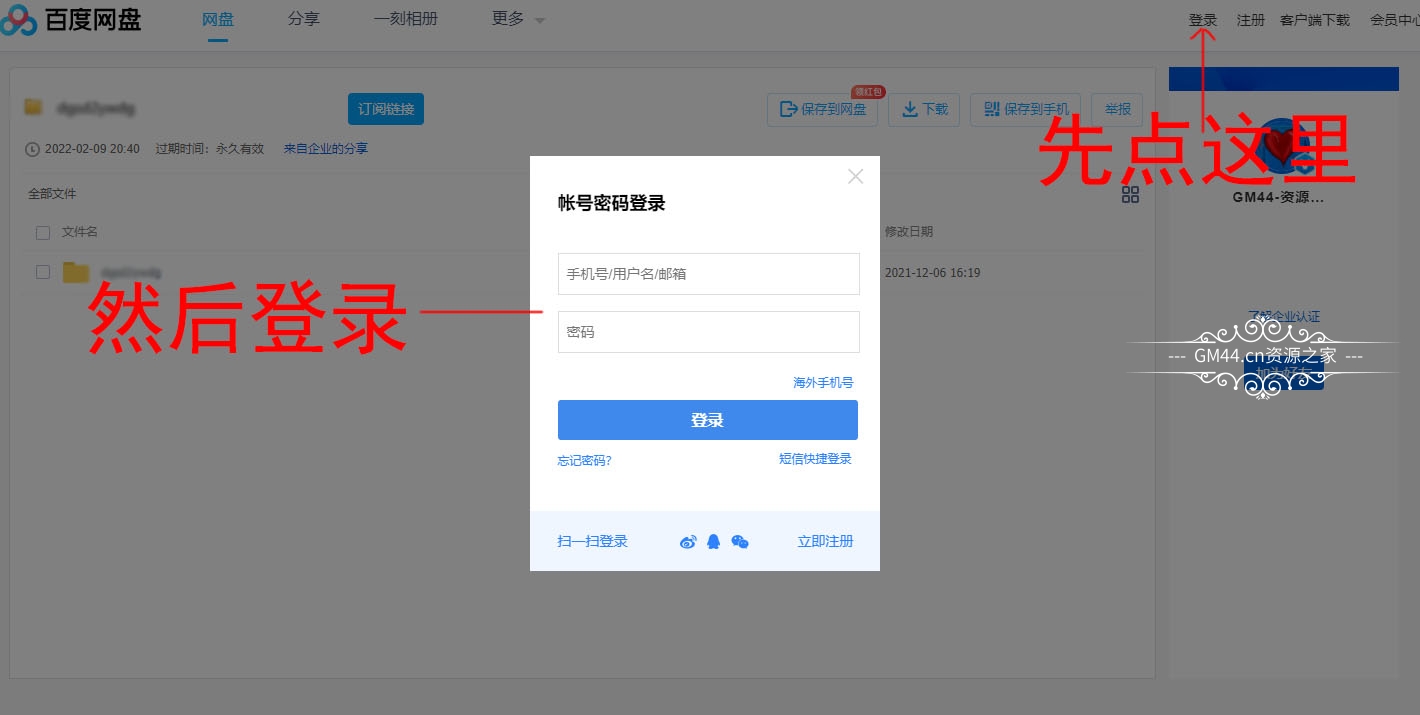Check the select-all checkbox beside 文件名
Viewport: 1420px width, 715px height.
tap(43, 233)
